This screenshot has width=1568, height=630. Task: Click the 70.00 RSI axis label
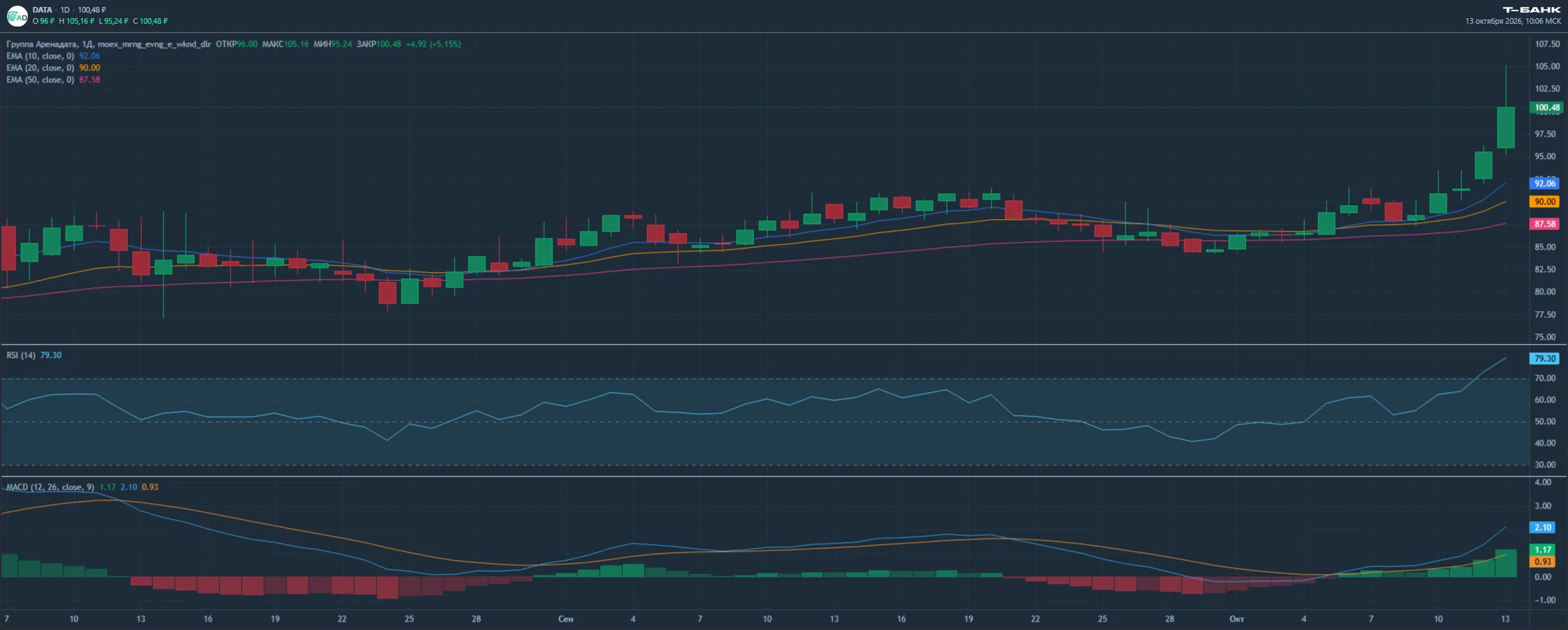[1545, 378]
